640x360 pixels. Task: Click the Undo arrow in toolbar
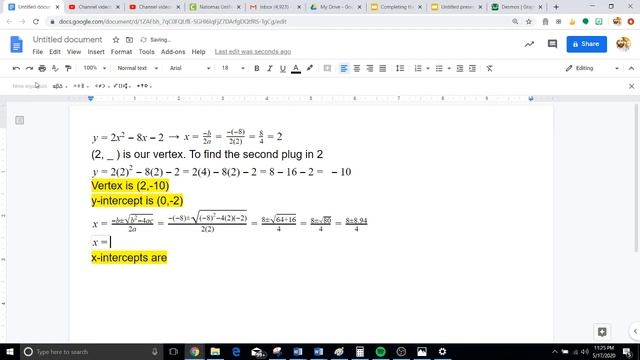point(16,69)
